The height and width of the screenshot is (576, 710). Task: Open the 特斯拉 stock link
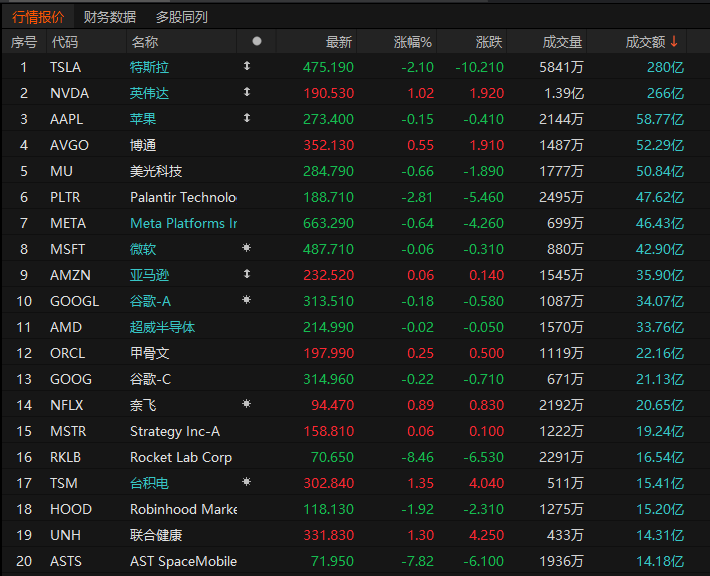point(149,67)
